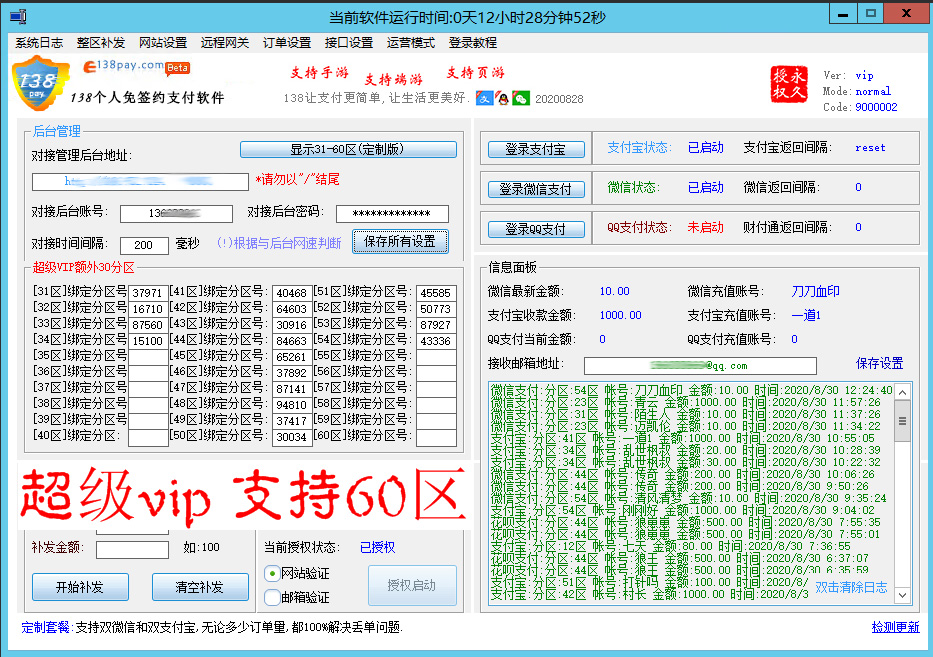Viewport: 933px width, 657px height.
Task: Open the 远程网关 menu
Action: (x=225, y=43)
